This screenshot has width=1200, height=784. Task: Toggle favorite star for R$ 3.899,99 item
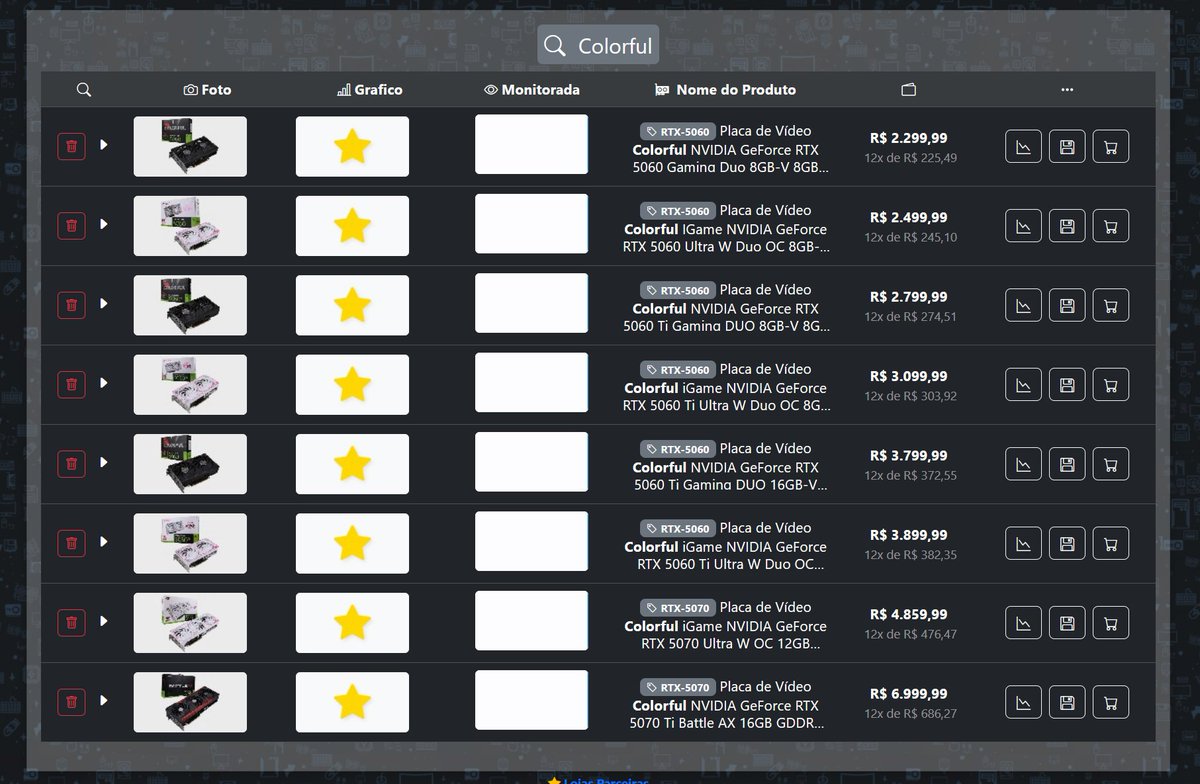(x=352, y=543)
